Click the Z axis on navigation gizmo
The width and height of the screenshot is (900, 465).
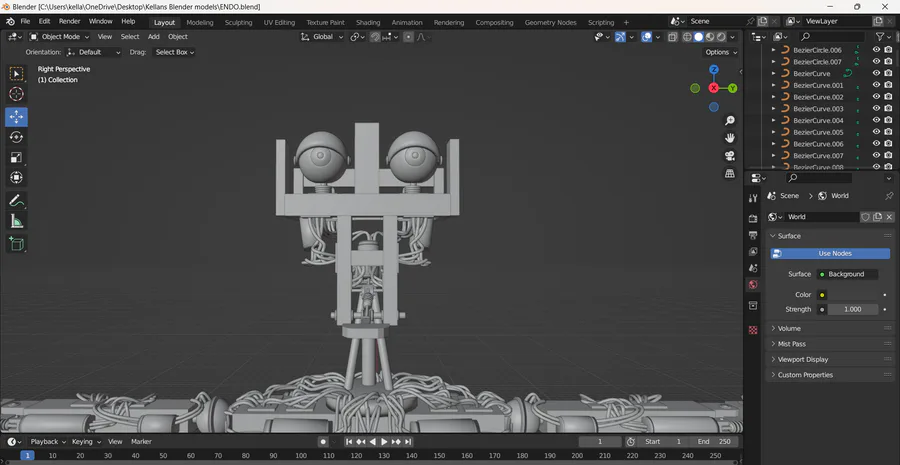click(x=714, y=69)
